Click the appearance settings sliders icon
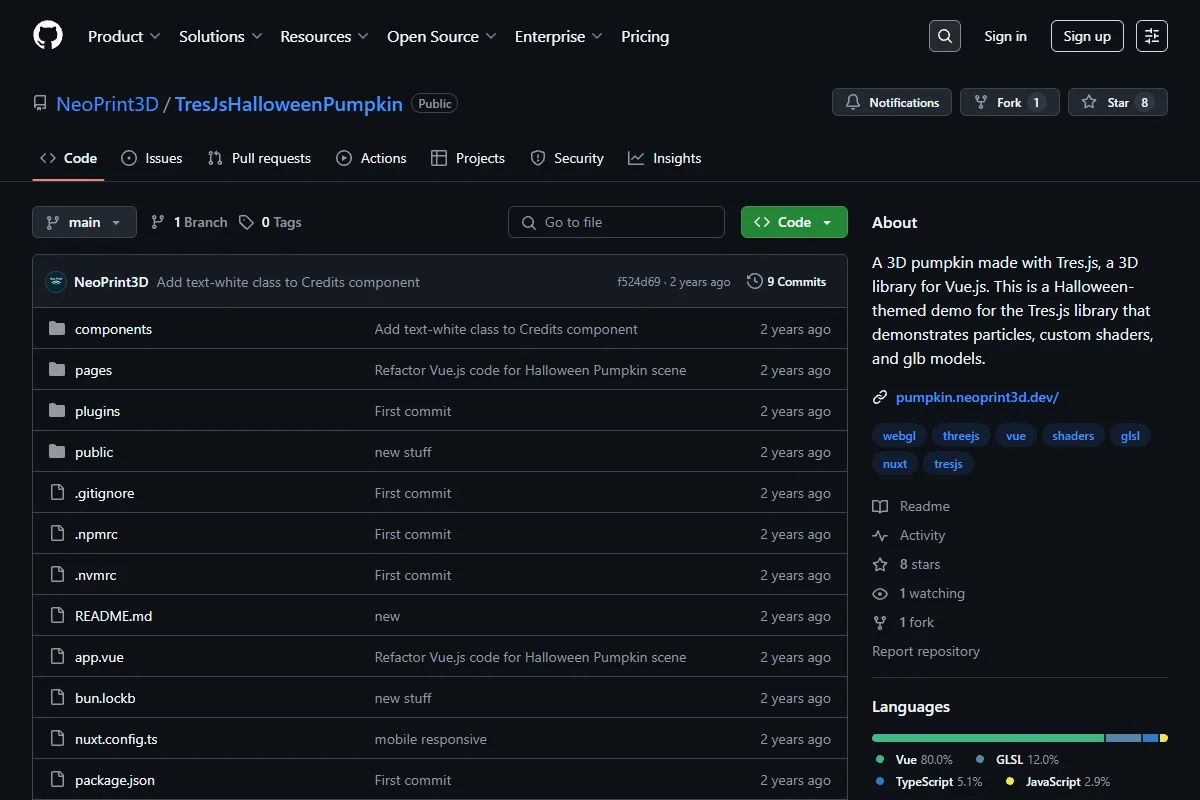The width and height of the screenshot is (1200, 800). (1152, 36)
